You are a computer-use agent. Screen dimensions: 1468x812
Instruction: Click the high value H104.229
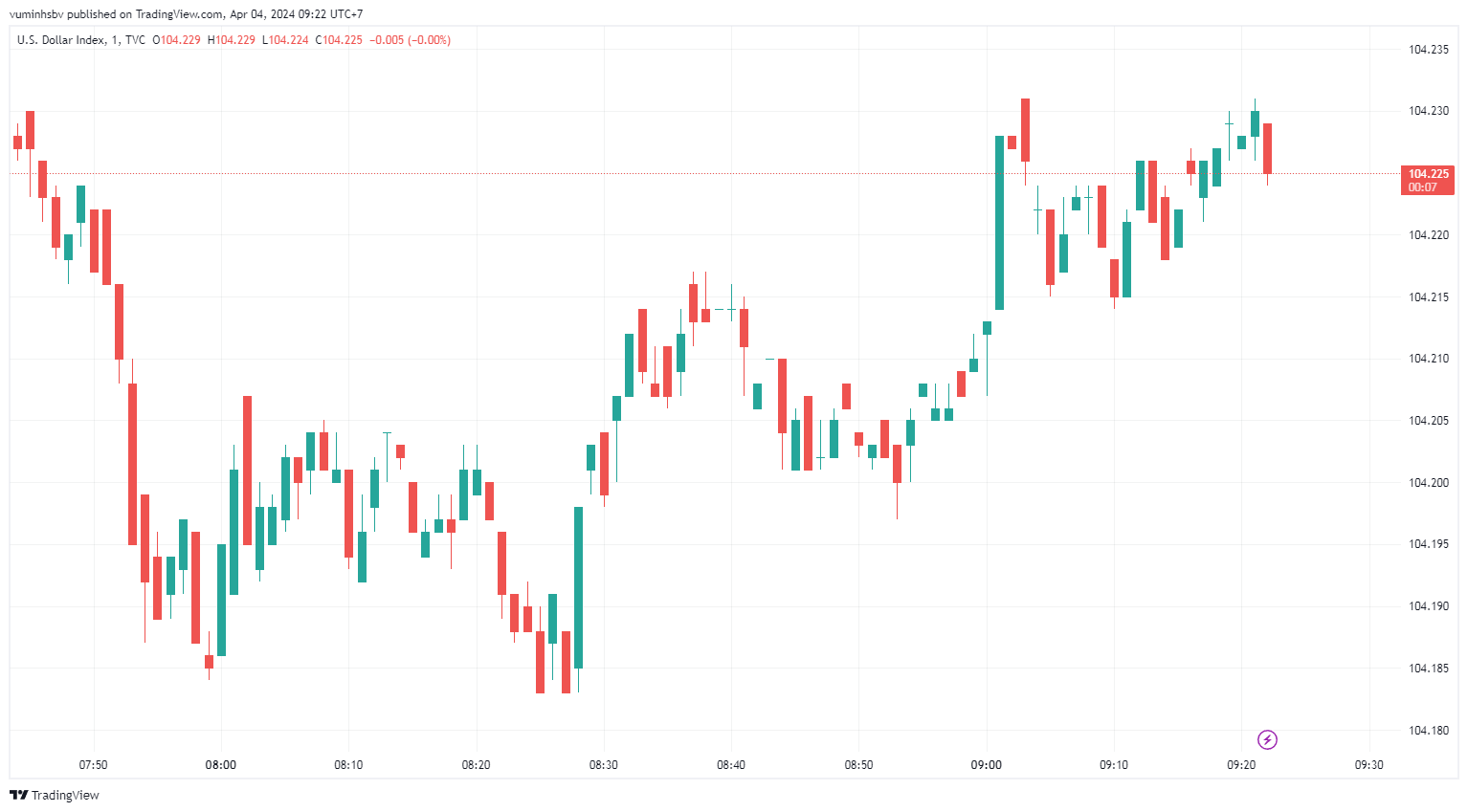click(232, 40)
